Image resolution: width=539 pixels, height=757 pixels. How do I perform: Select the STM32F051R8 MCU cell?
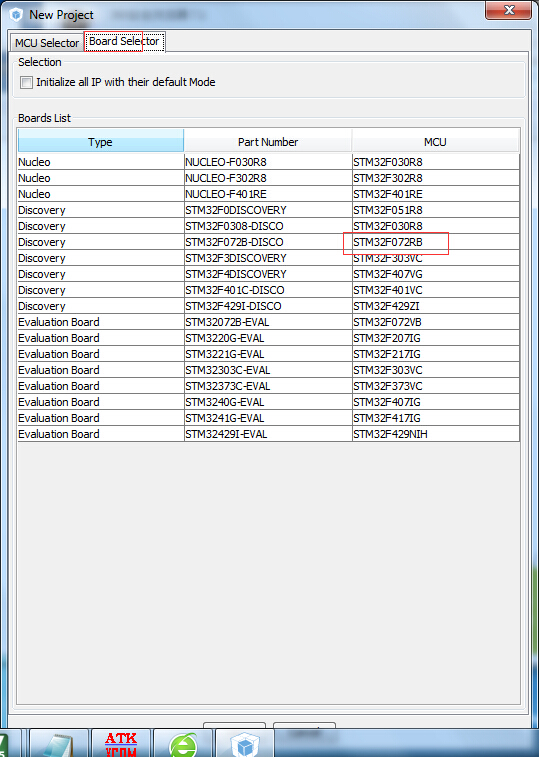point(436,210)
